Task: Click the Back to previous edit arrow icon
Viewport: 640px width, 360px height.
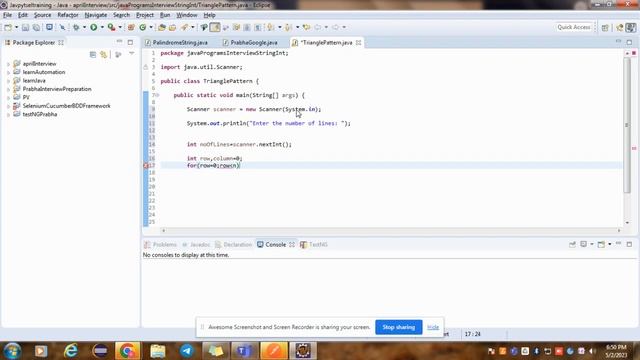Action: pyautogui.click(x=307, y=27)
